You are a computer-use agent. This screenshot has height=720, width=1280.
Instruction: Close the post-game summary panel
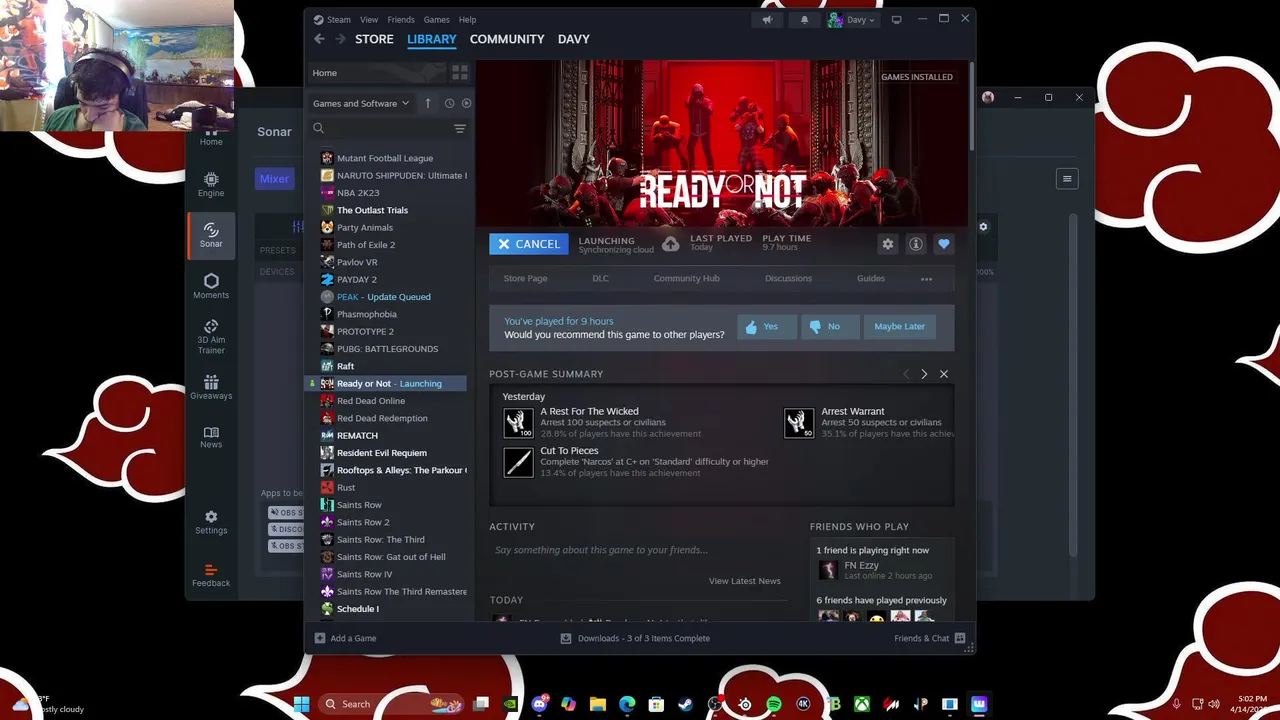tap(944, 374)
